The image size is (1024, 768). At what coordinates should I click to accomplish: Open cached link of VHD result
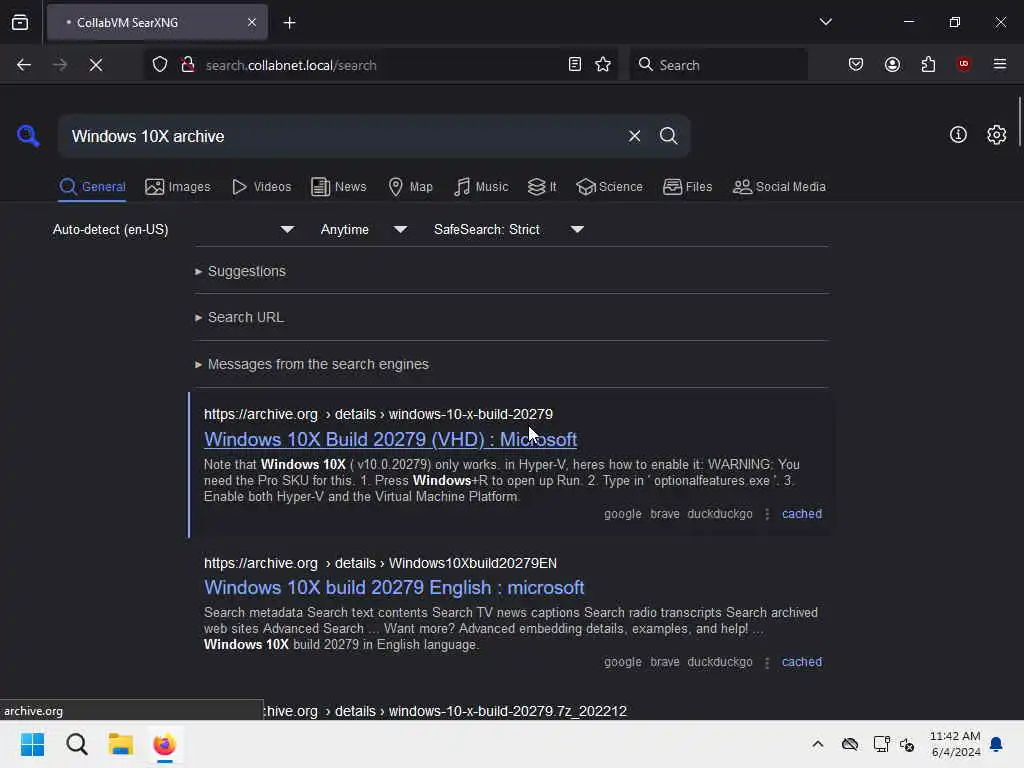click(x=802, y=514)
